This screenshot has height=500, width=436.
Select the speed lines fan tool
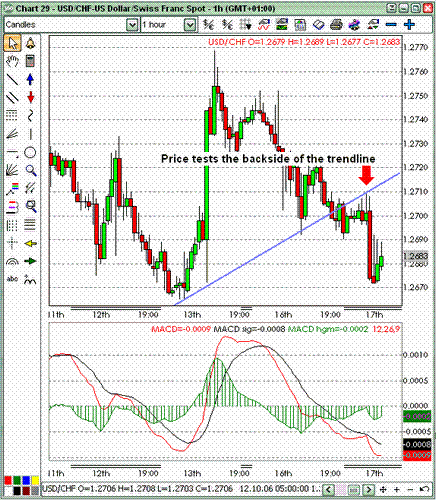click(12, 134)
